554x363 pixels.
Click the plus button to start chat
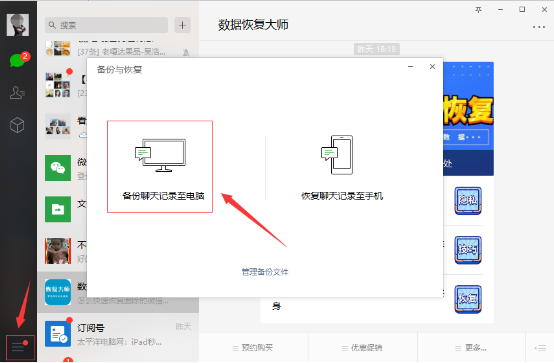pyautogui.click(x=182, y=25)
